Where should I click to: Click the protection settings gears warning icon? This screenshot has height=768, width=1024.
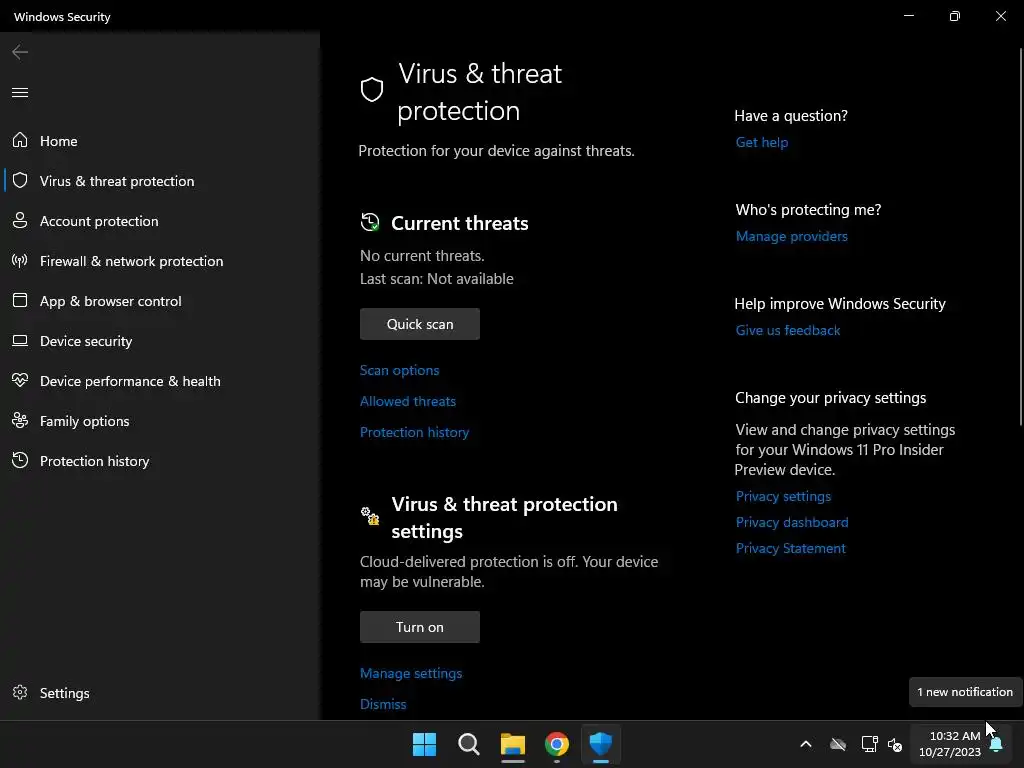click(x=370, y=516)
